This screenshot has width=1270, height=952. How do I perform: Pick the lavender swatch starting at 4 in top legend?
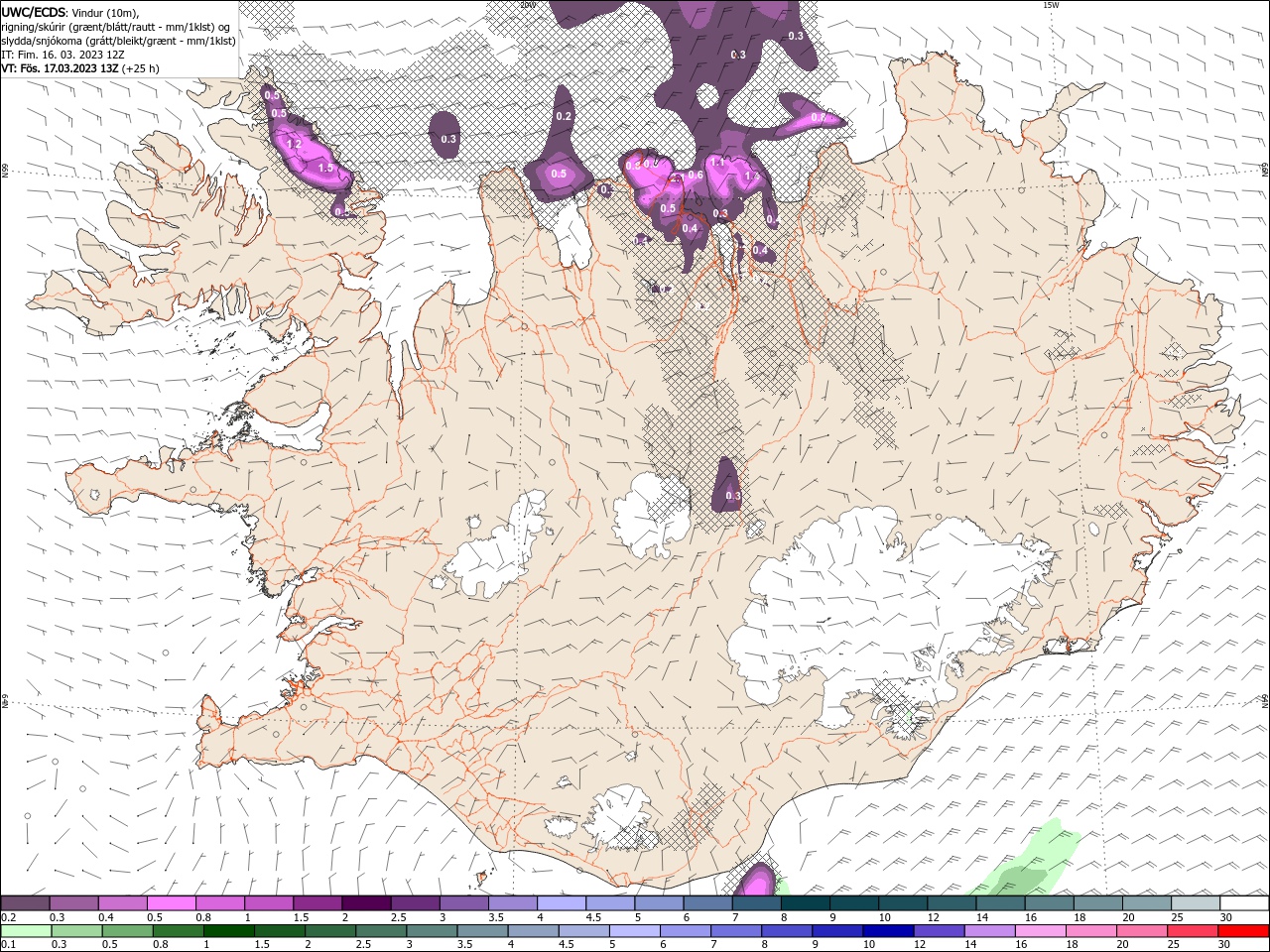pyautogui.click(x=561, y=903)
